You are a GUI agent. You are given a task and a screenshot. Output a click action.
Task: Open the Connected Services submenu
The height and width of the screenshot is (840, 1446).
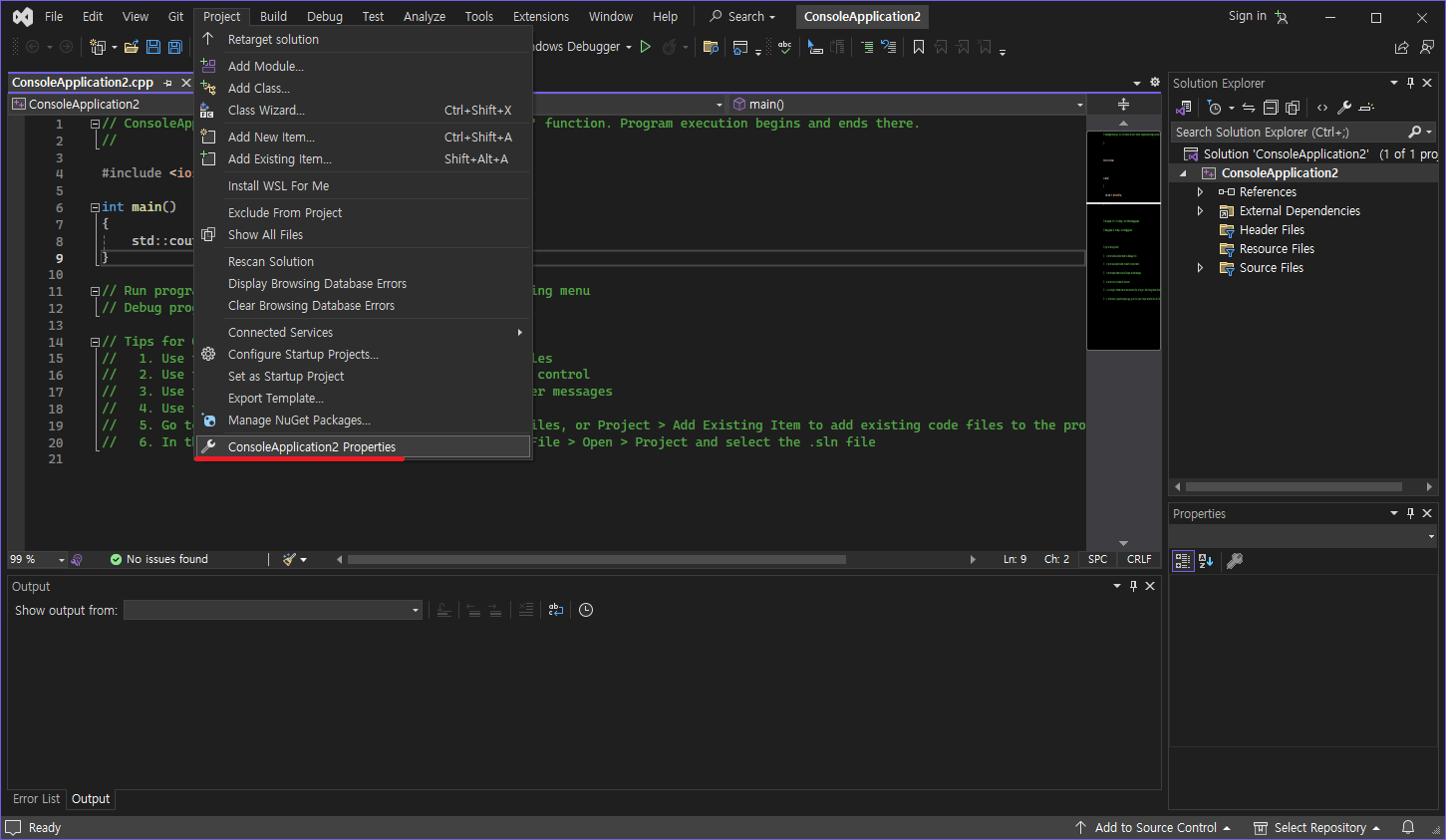point(363,333)
